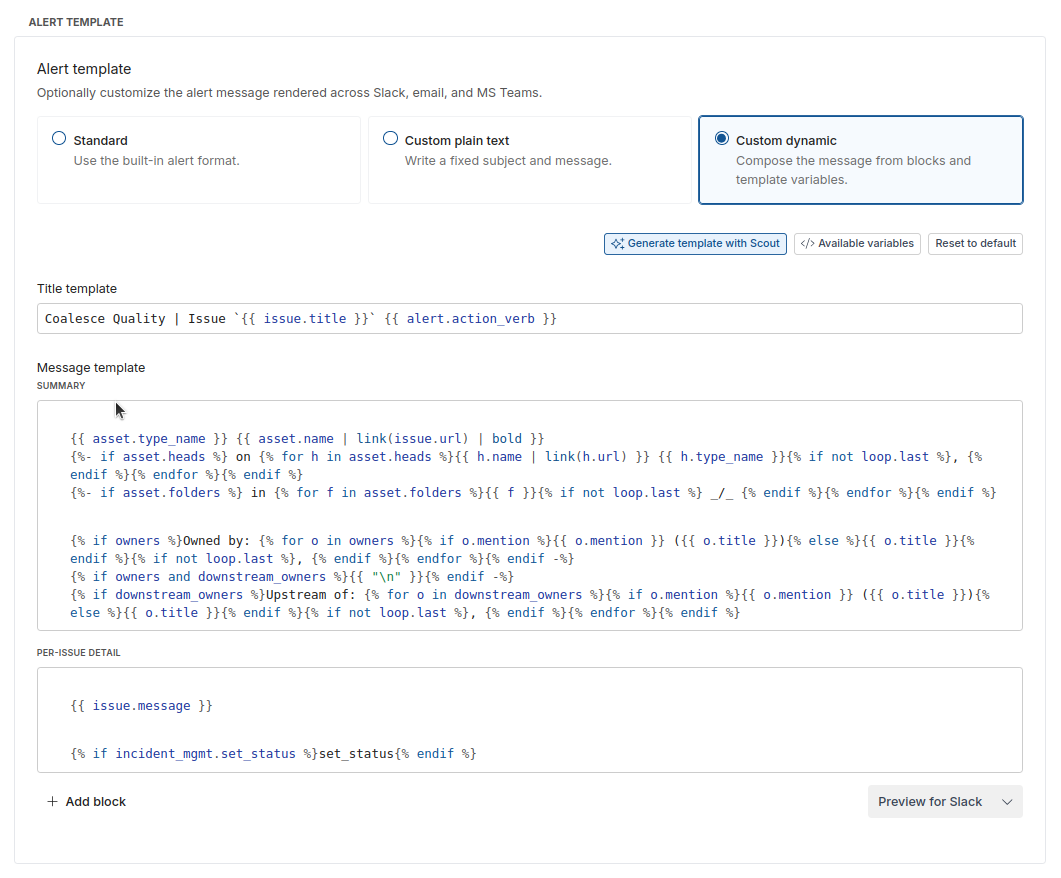Click the chevron arrow on Preview for Slack
The height and width of the screenshot is (878, 1061).
[x=1007, y=802]
